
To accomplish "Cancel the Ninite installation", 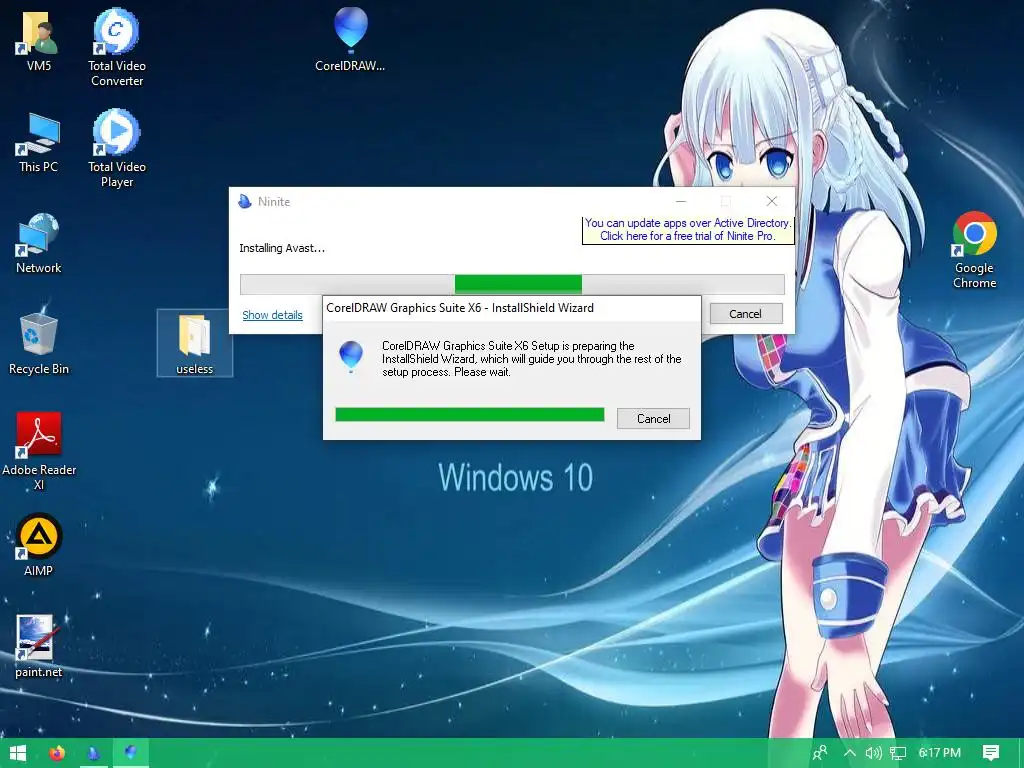I will point(745,314).
